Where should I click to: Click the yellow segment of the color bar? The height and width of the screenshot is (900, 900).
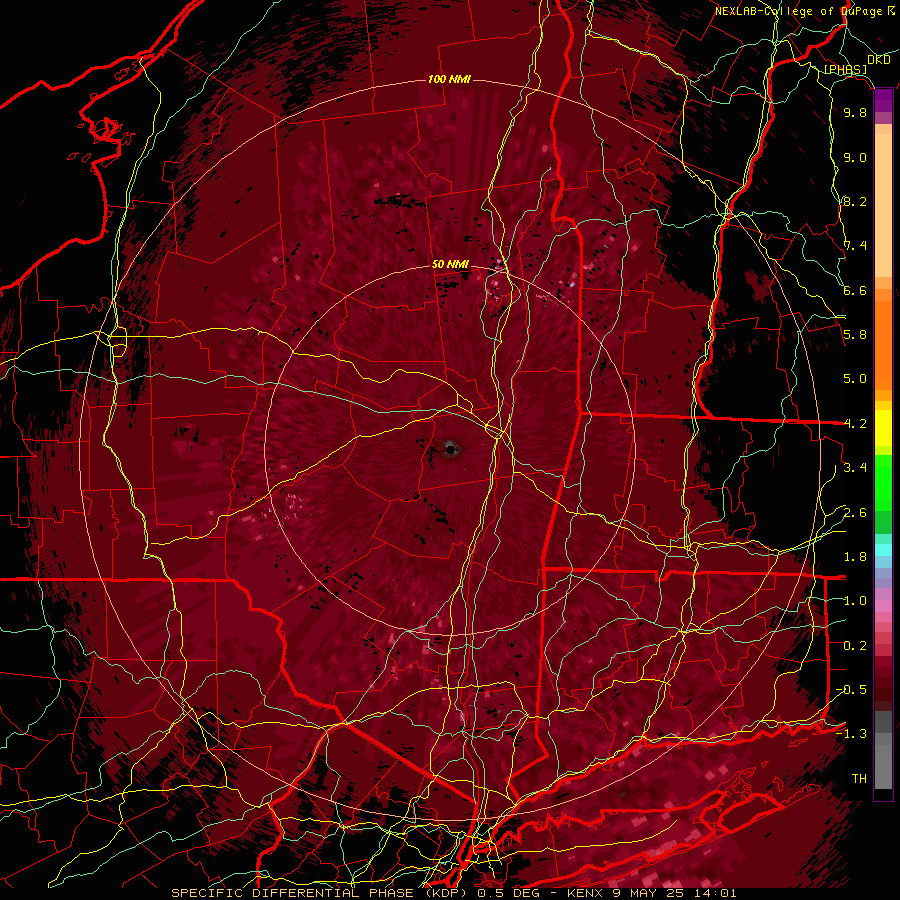(883, 428)
